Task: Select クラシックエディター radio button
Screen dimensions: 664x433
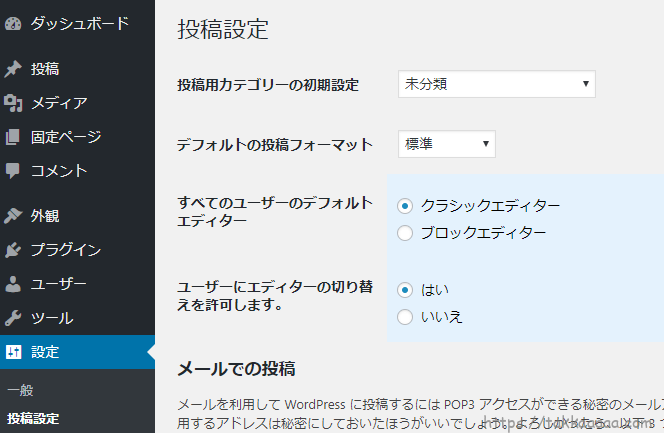Action: click(405, 206)
